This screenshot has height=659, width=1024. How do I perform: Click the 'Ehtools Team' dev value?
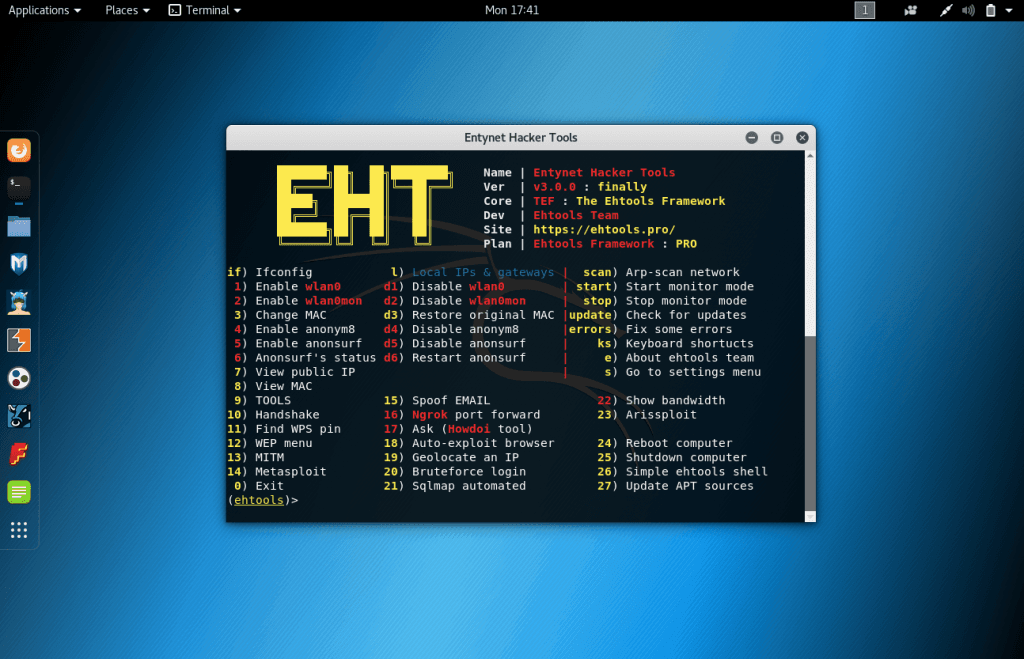click(x=575, y=215)
